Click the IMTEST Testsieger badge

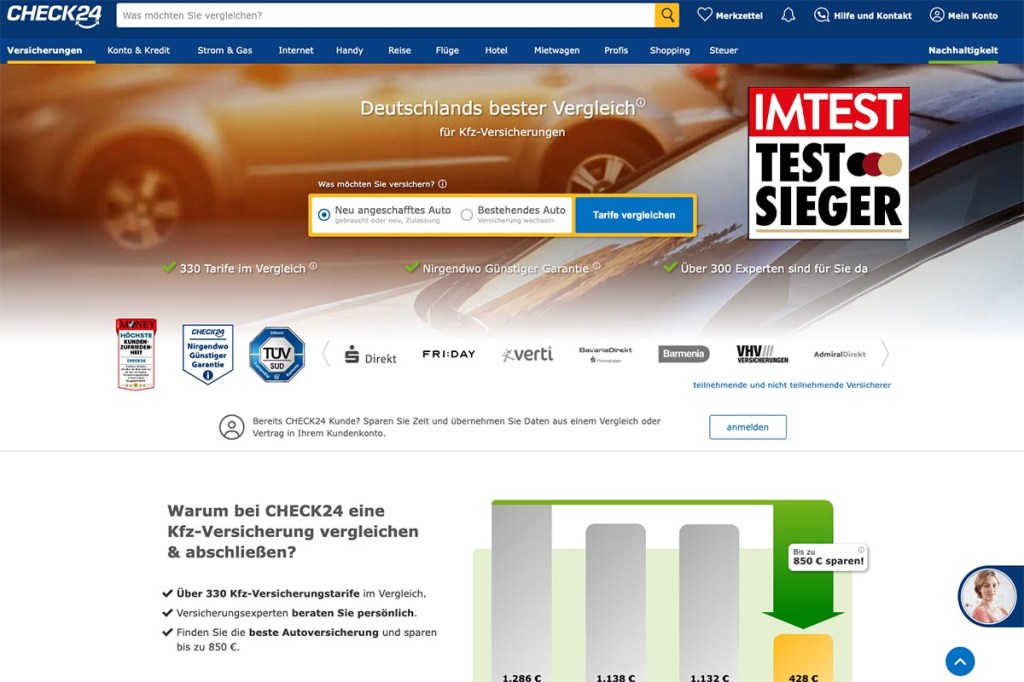pos(828,163)
